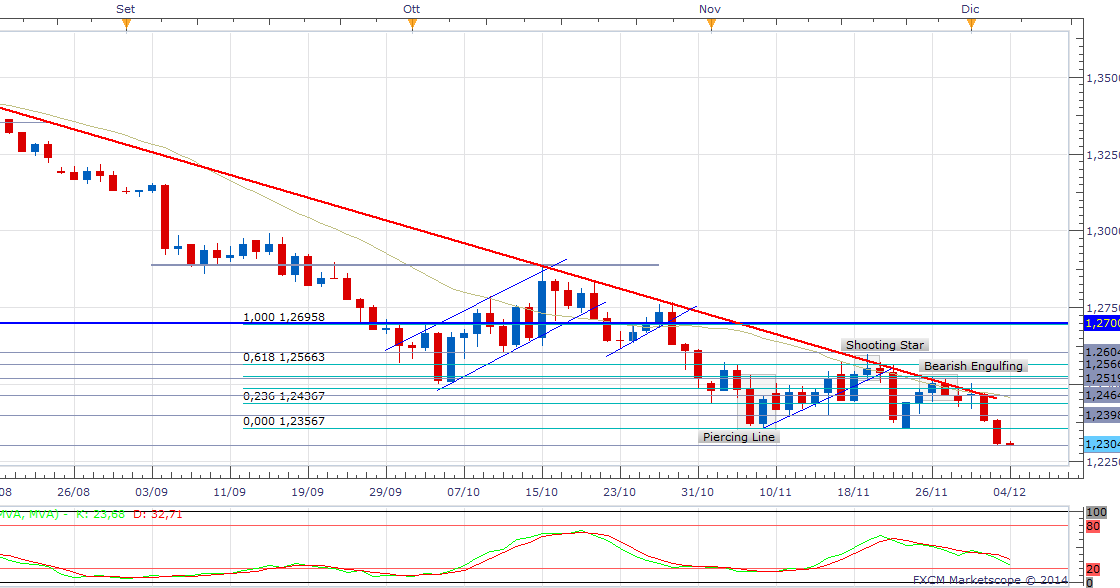
Task: Click the oscillator 80 level label
Action: coord(1093,527)
